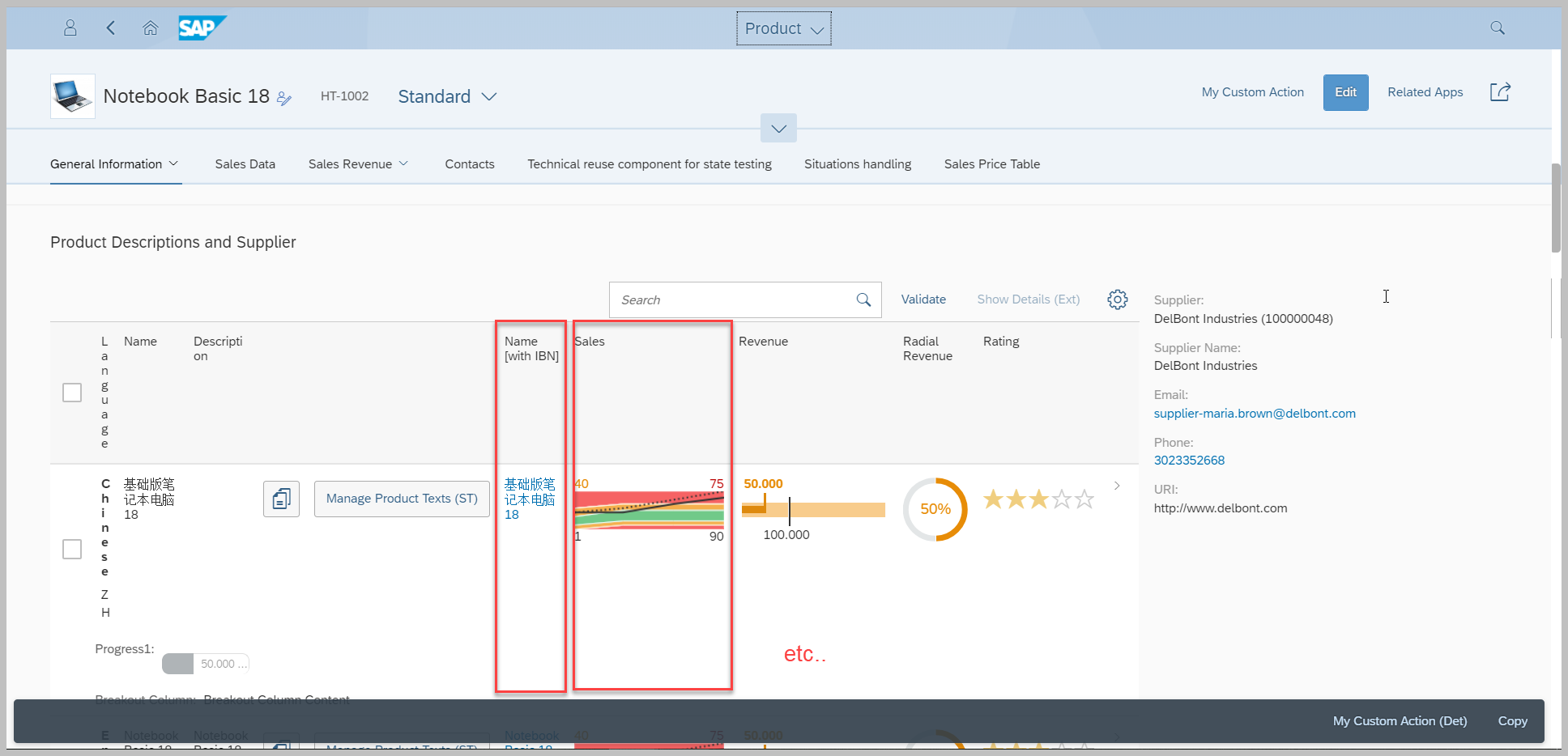The image size is (1568, 756).
Task: Open the Chinese product name link
Action: coord(530,499)
